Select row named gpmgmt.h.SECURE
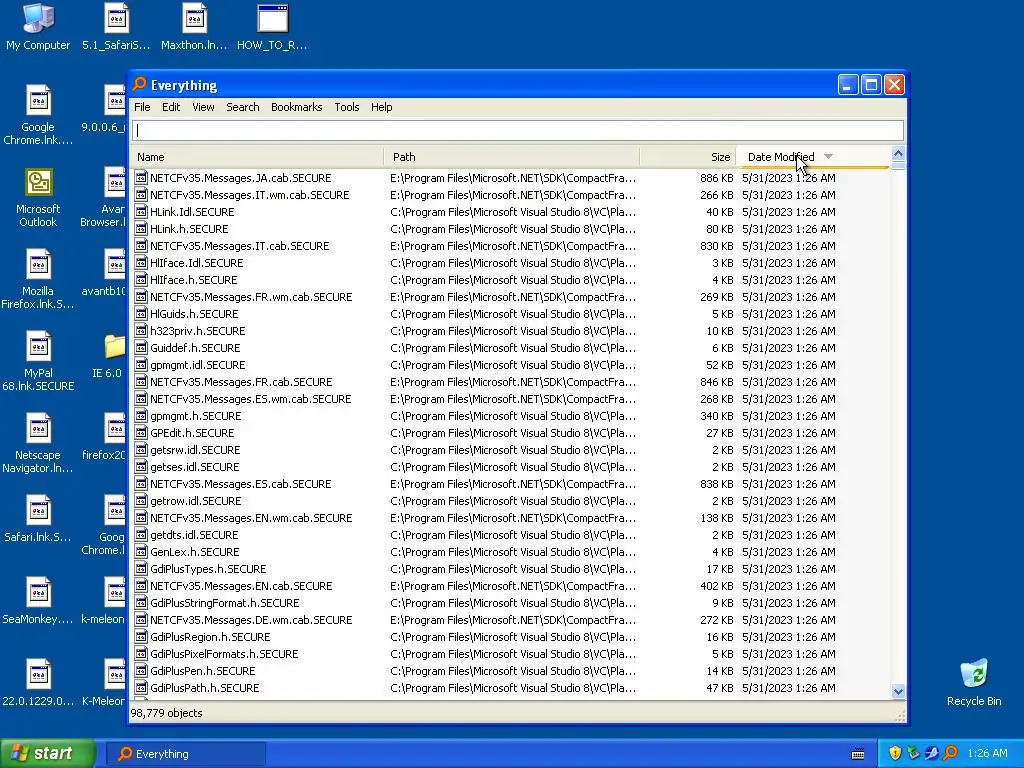The image size is (1024, 768). 511,415
